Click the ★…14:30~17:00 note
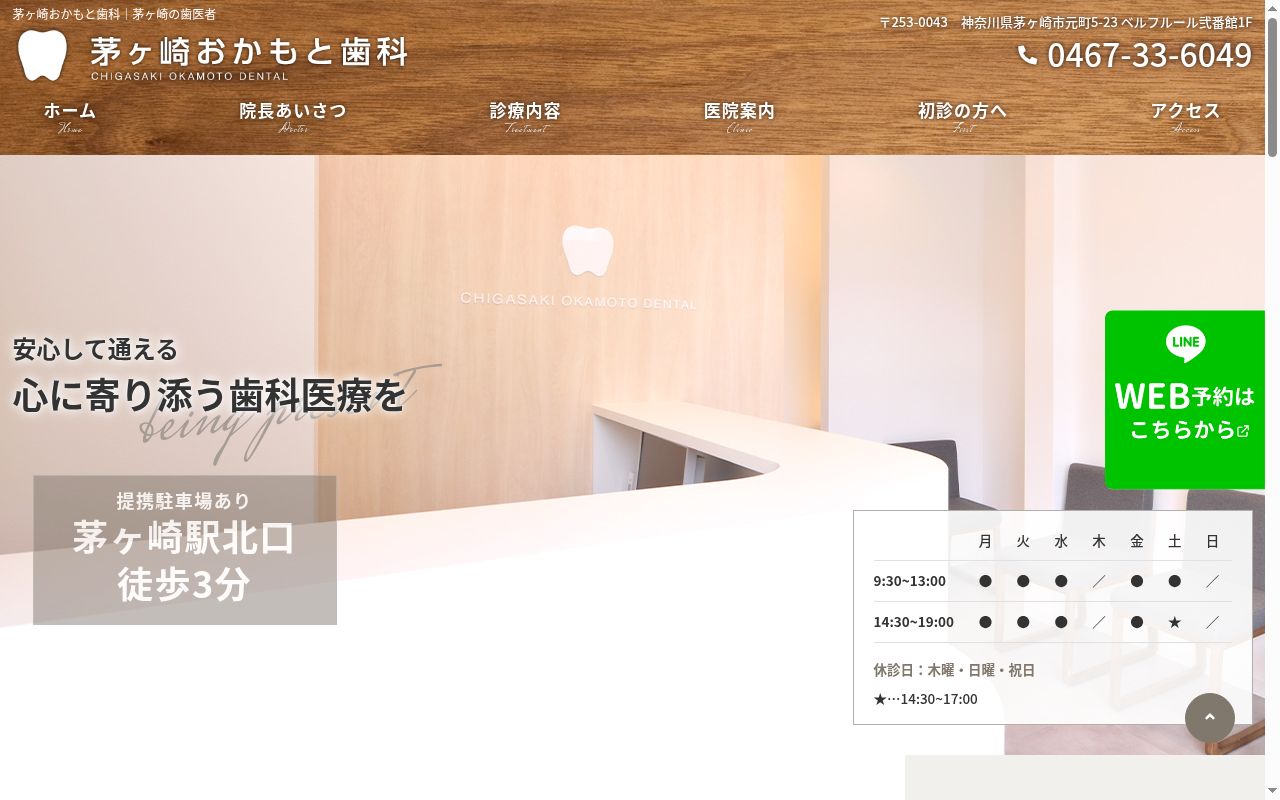1280x800 pixels. (x=925, y=699)
